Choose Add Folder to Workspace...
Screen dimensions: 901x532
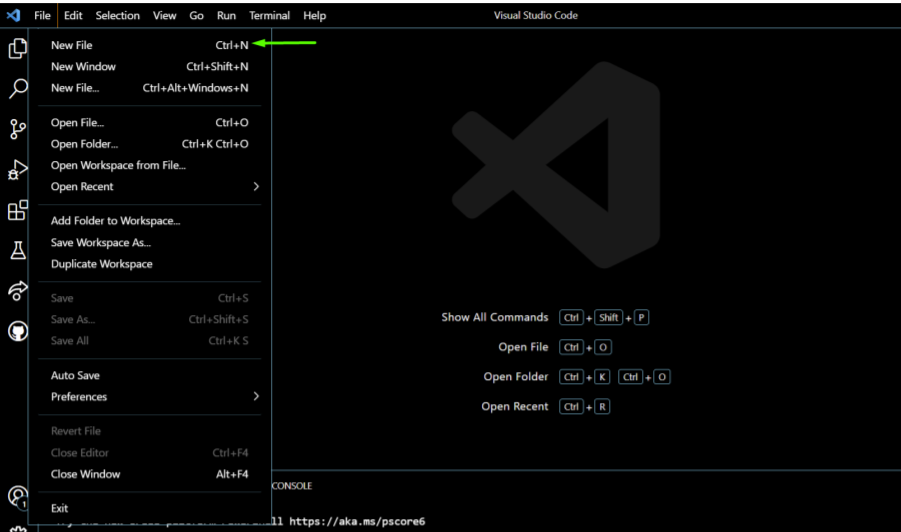coord(149,221)
